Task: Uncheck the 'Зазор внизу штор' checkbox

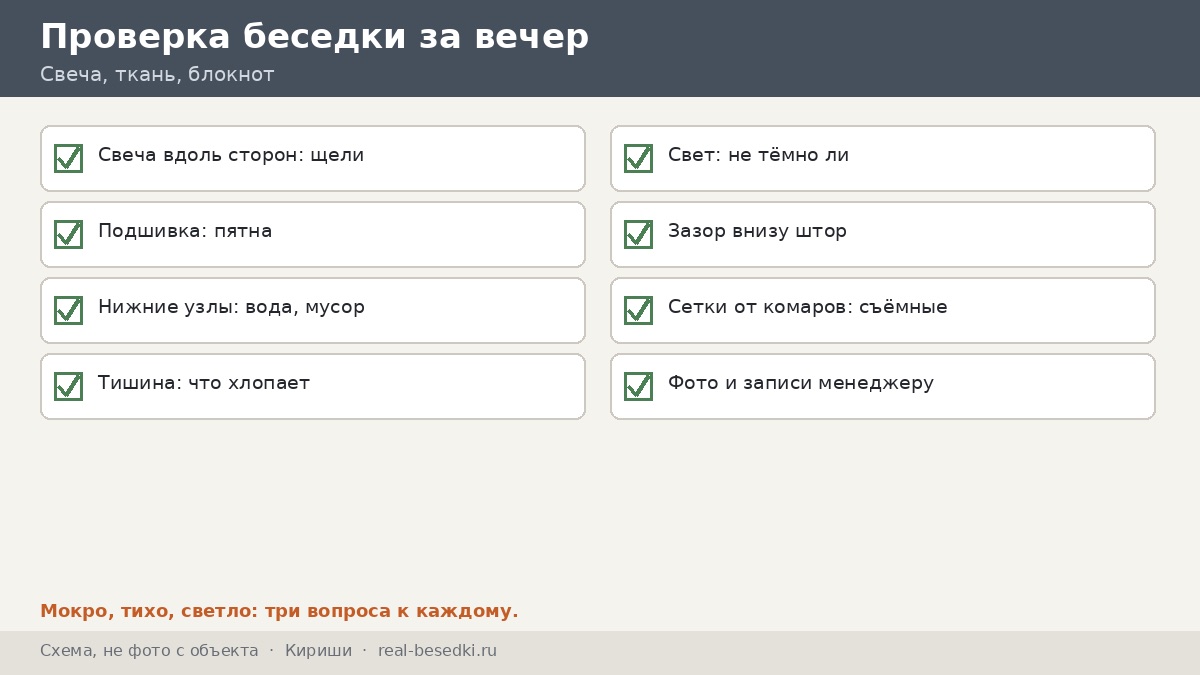Action: [x=638, y=234]
